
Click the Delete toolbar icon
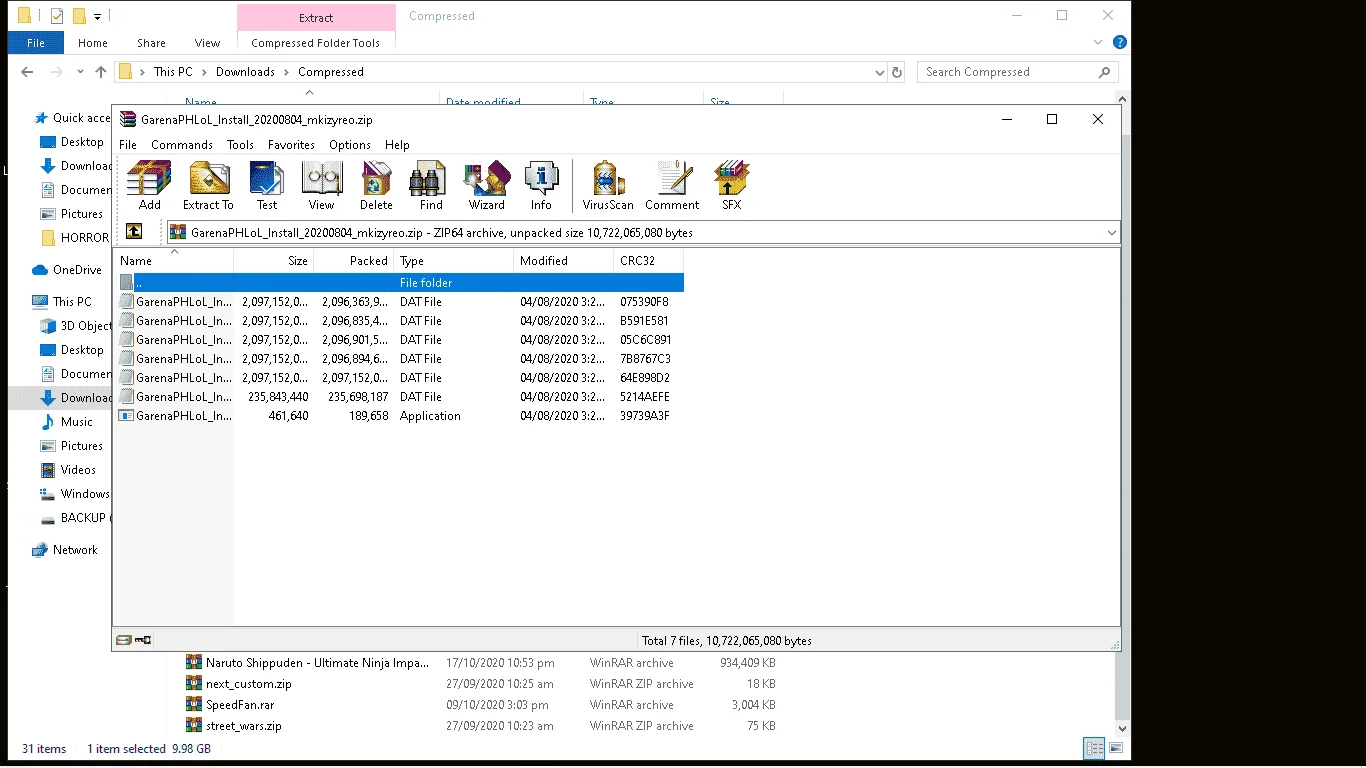pos(376,186)
